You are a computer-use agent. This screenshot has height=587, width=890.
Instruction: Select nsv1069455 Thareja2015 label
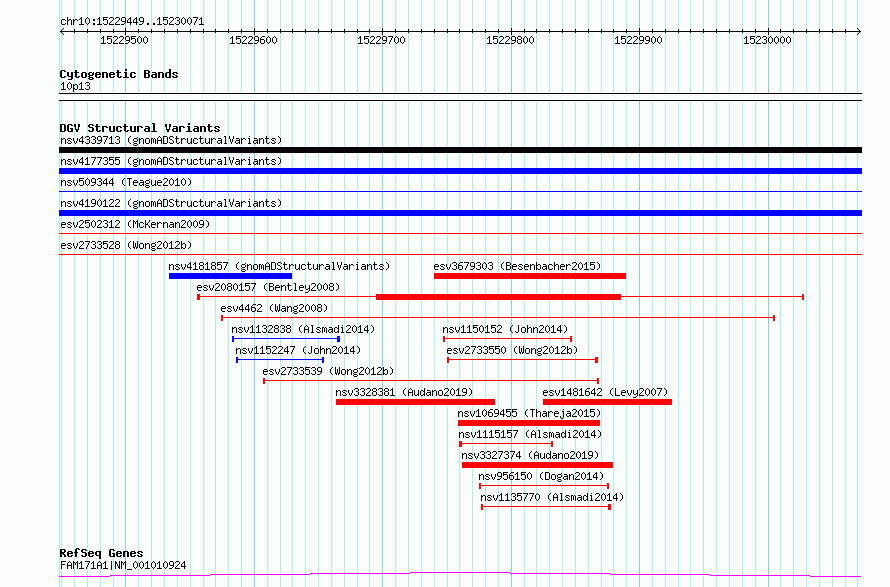[529, 413]
